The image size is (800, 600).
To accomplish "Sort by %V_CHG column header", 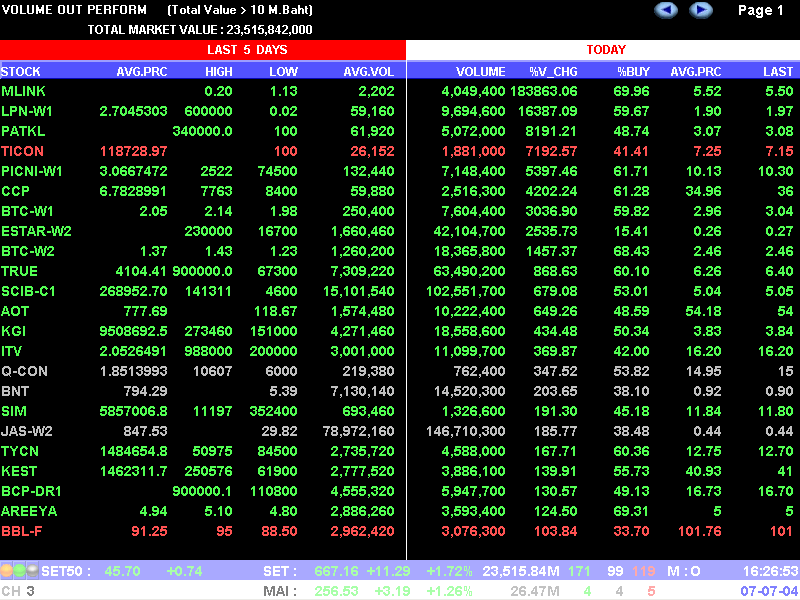I will [x=553, y=71].
